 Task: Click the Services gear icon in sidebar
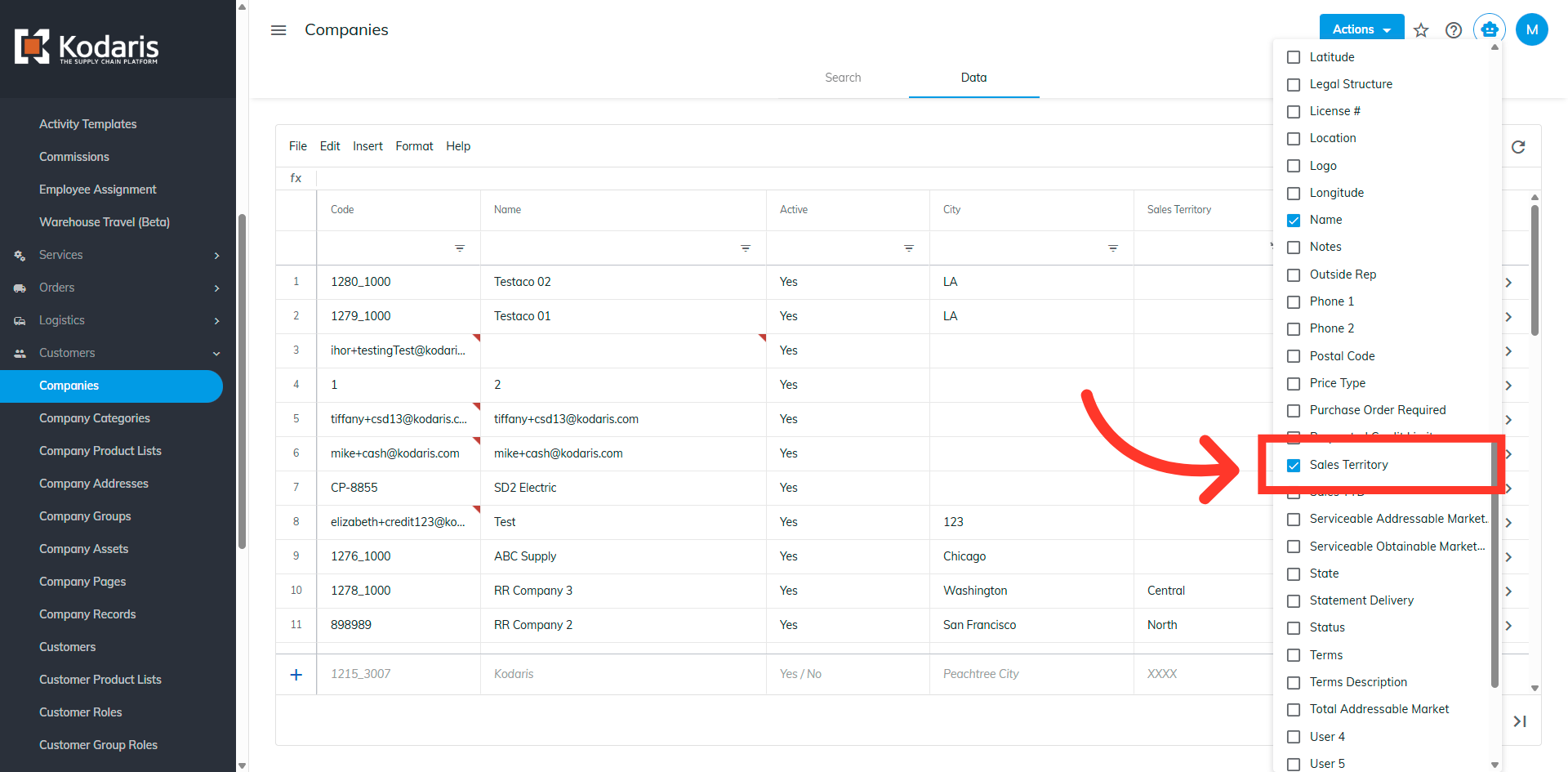pos(20,256)
